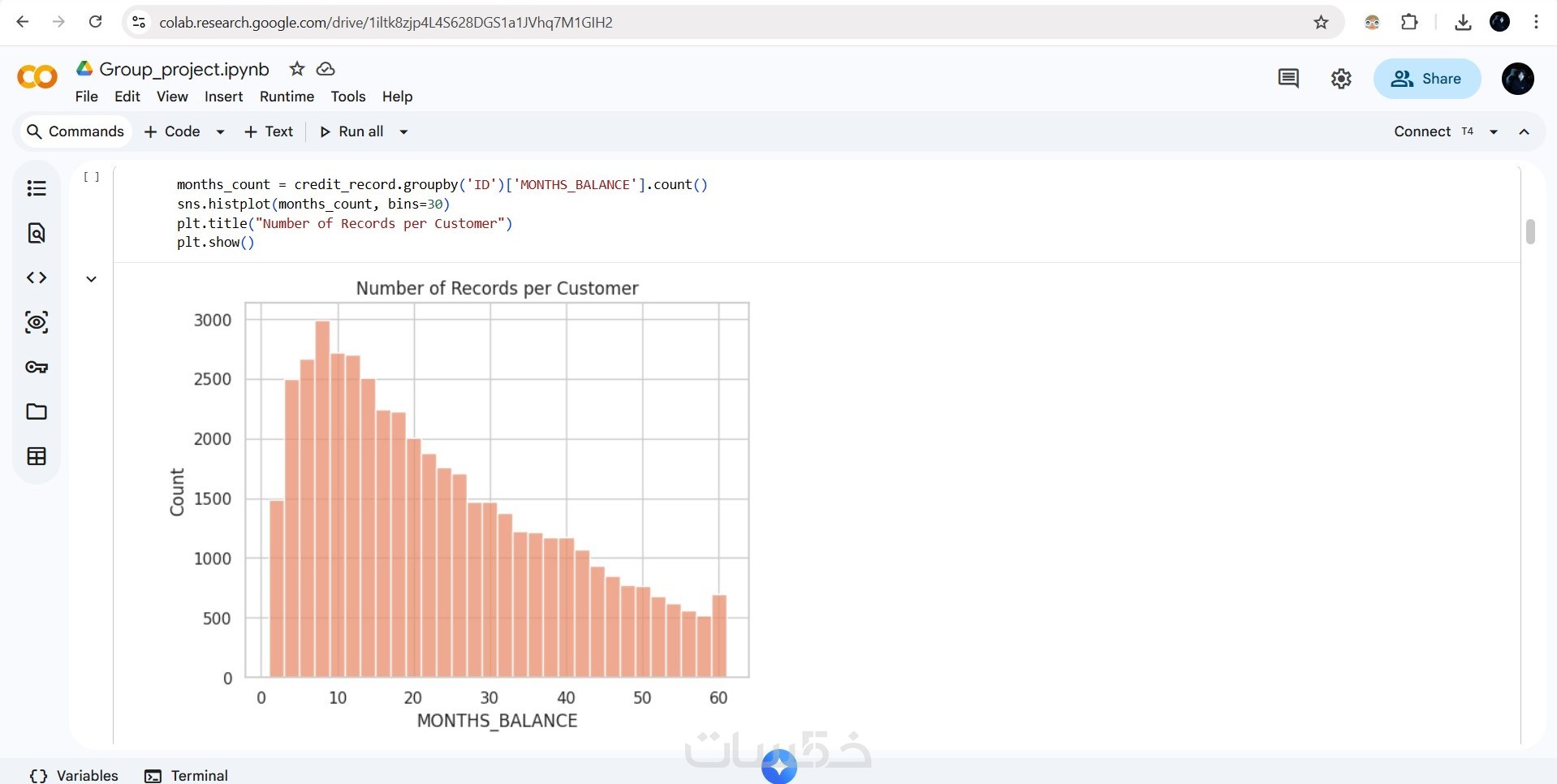Collapse the cell output chevron
Viewport: 1557px width, 784px height.
click(92, 279)
